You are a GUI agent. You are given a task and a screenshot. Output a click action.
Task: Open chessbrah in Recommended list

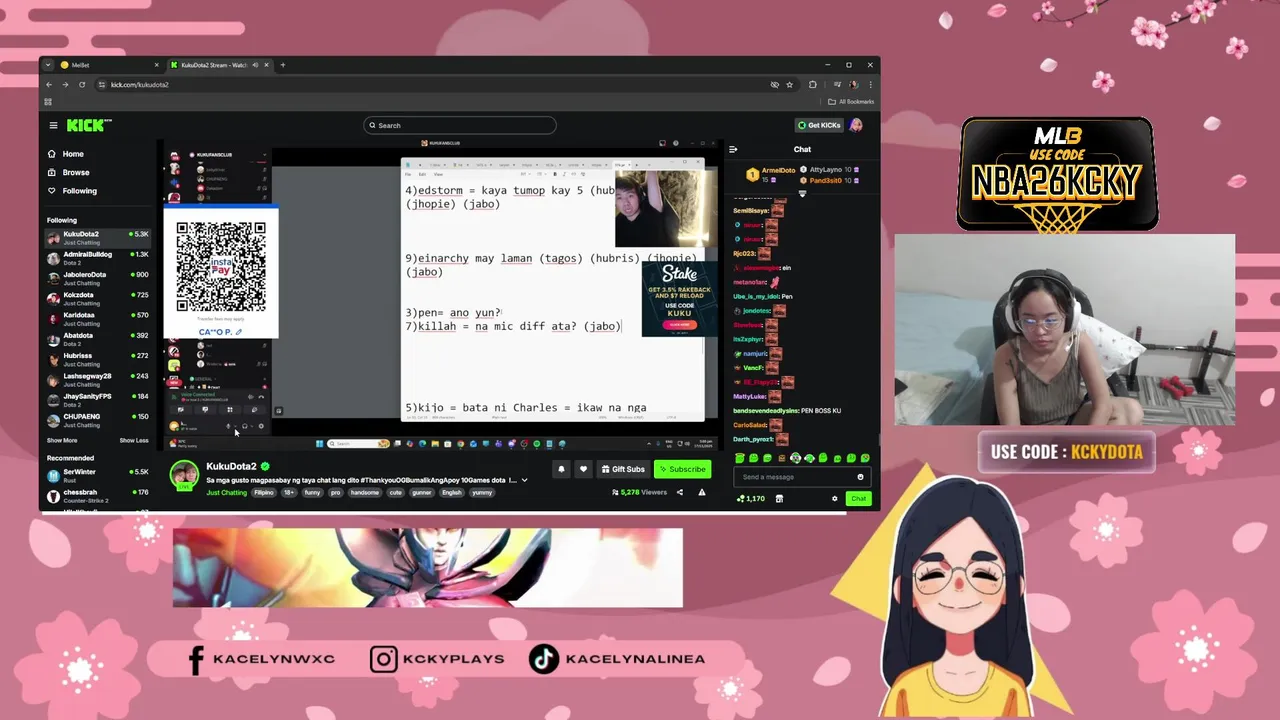click(97, 496)
